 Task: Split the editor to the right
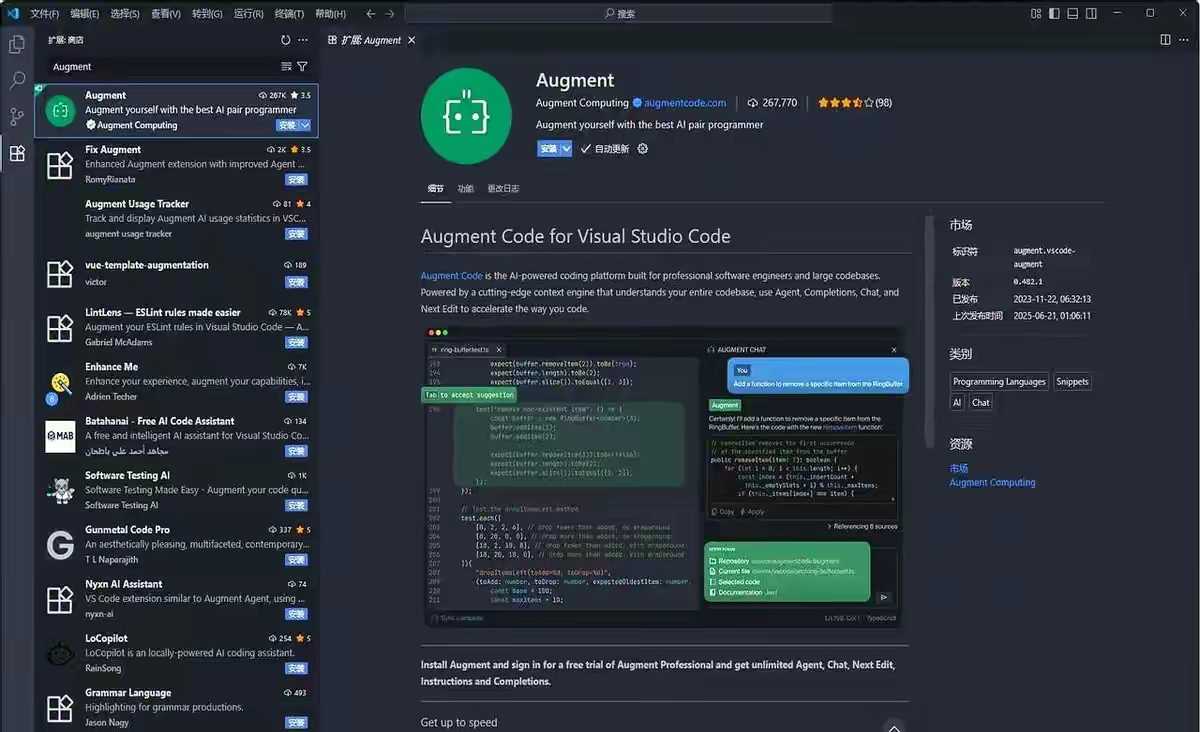pyautogui.click(x=1165, y=40)
